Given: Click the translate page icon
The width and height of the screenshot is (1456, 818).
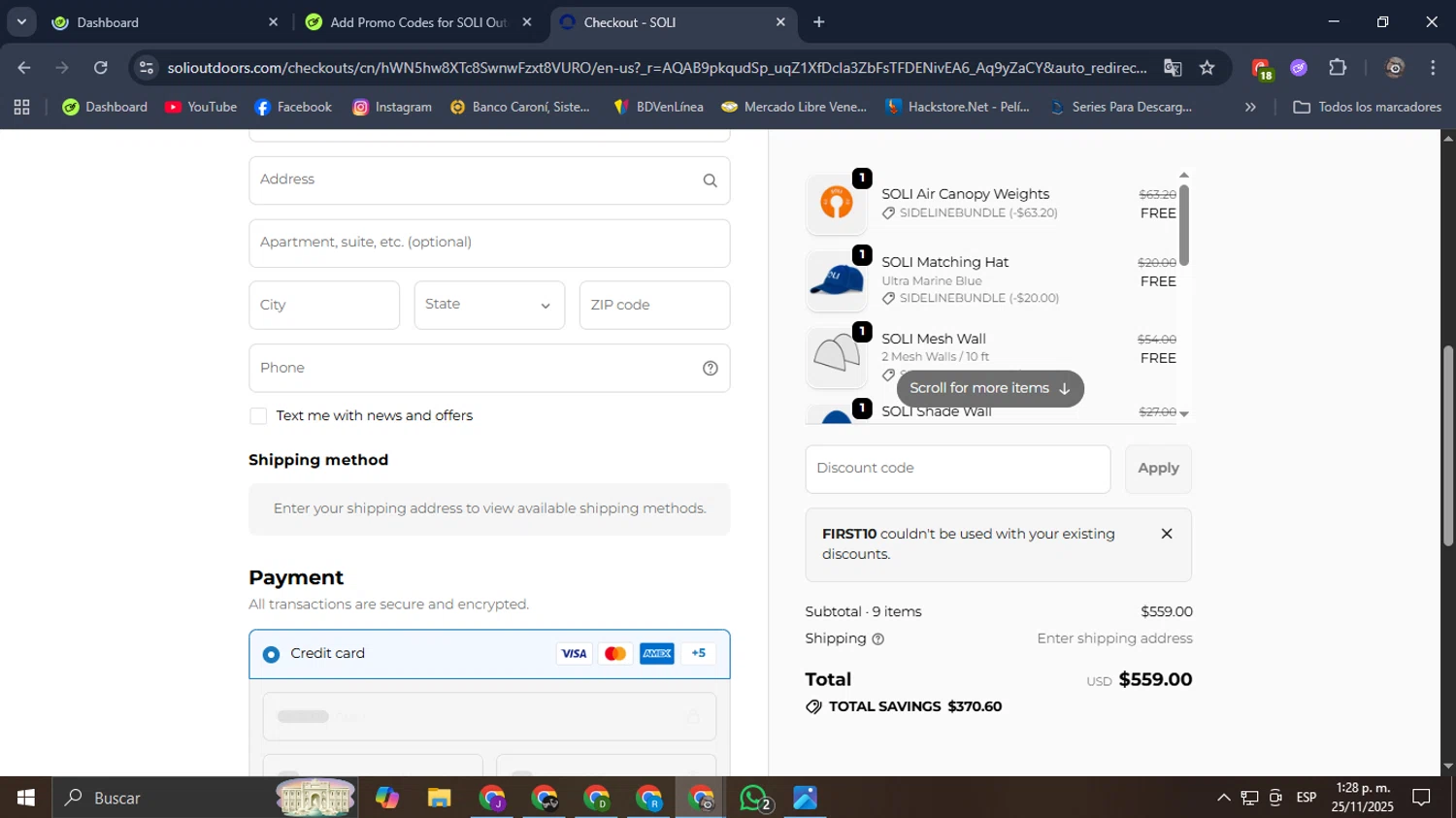Looking at the screenshot, I should coord(1173,68).
